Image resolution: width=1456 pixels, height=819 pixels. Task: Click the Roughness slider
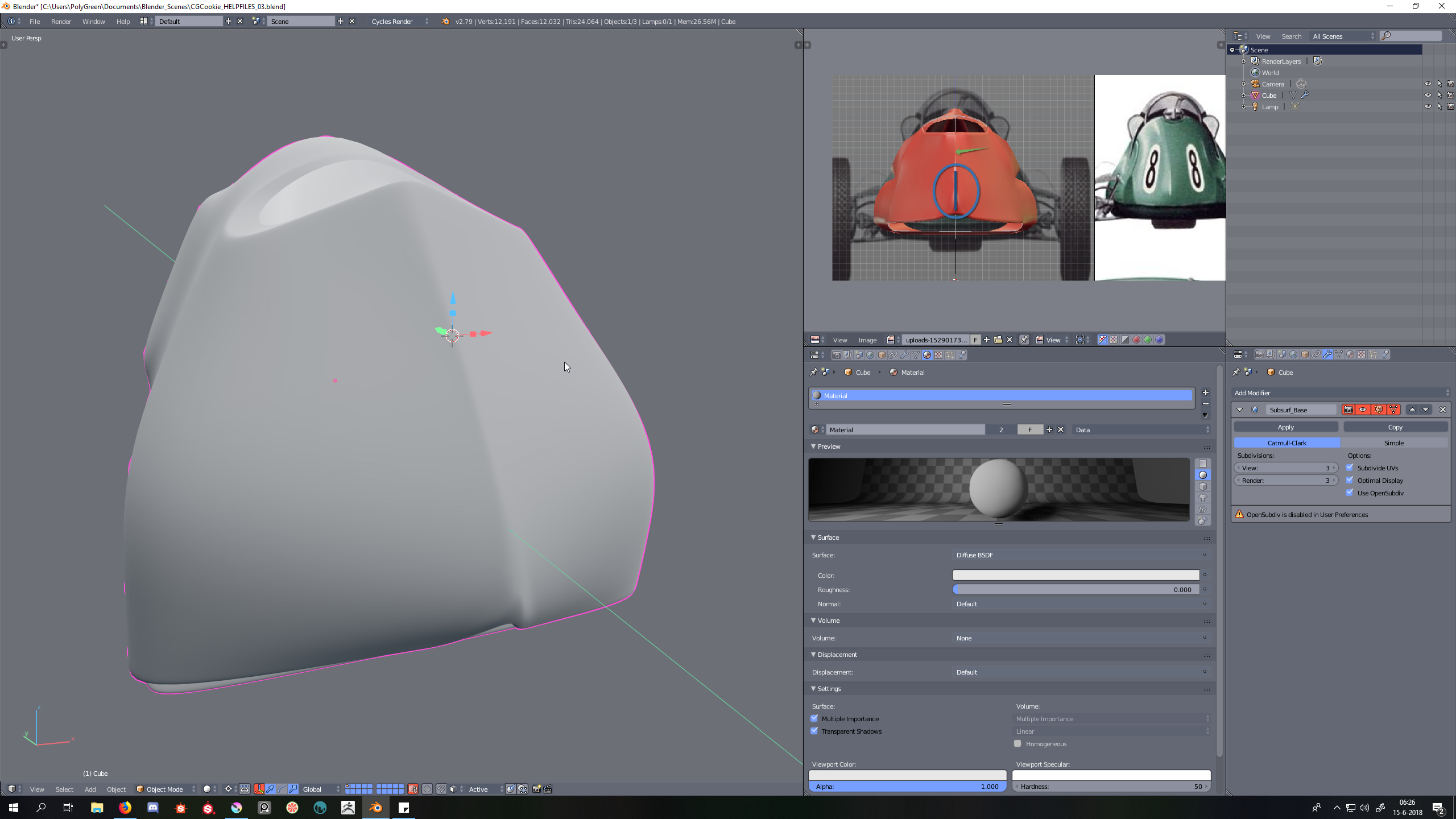pyautogui.click(x=1075, y=590)
